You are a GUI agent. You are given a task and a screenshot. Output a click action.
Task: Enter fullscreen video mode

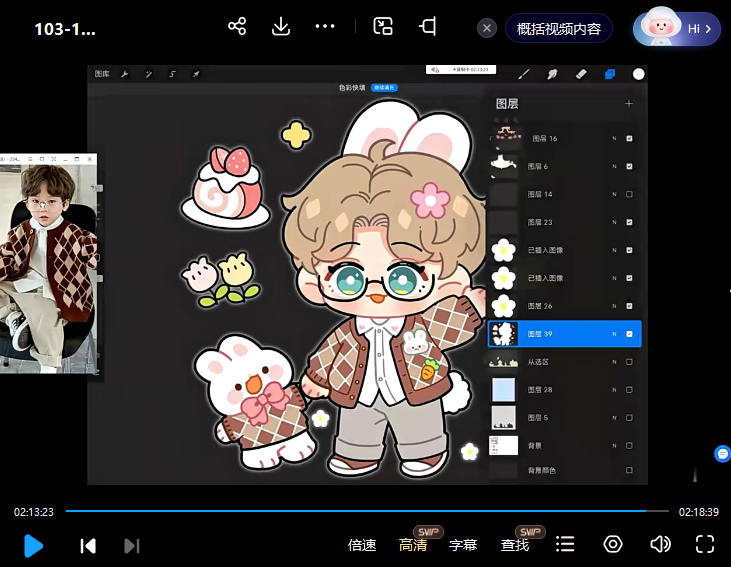coord(705,544)
